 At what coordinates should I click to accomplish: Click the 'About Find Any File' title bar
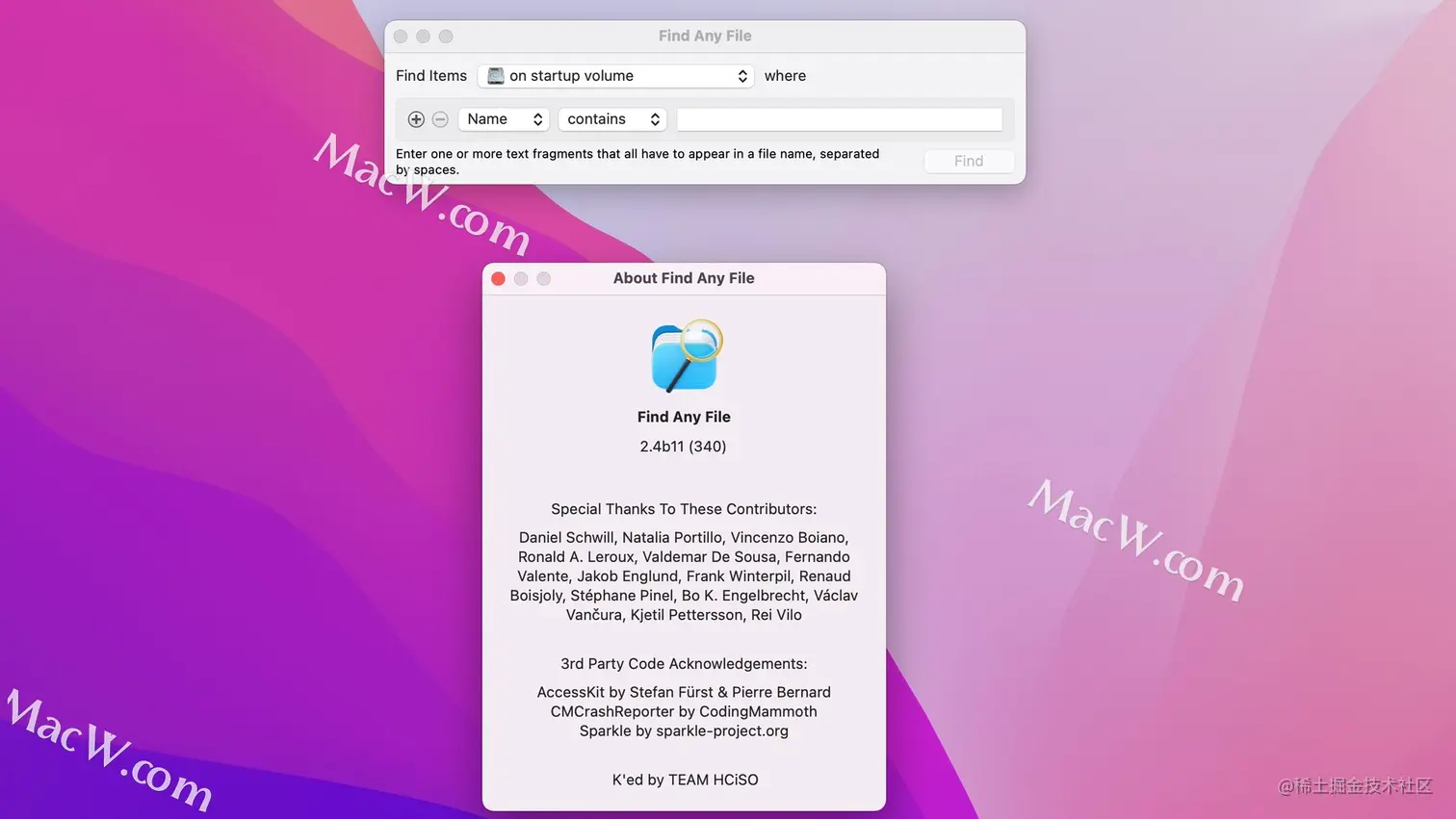click(684, 278)
